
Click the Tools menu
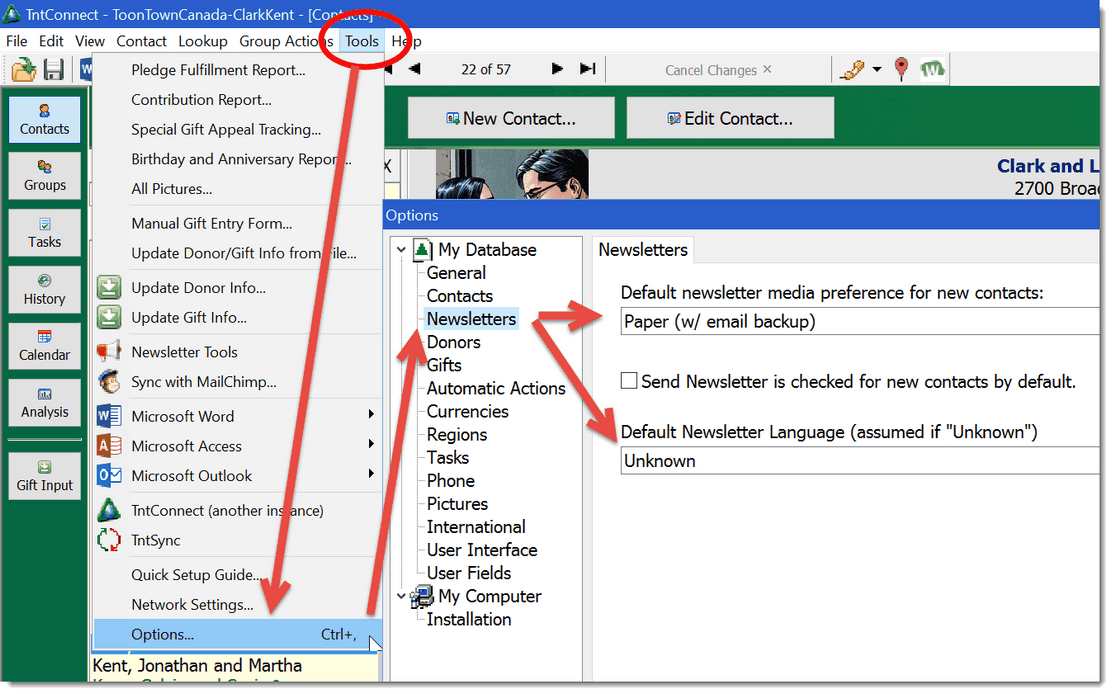pyautogui.click(x=362, y=41)
